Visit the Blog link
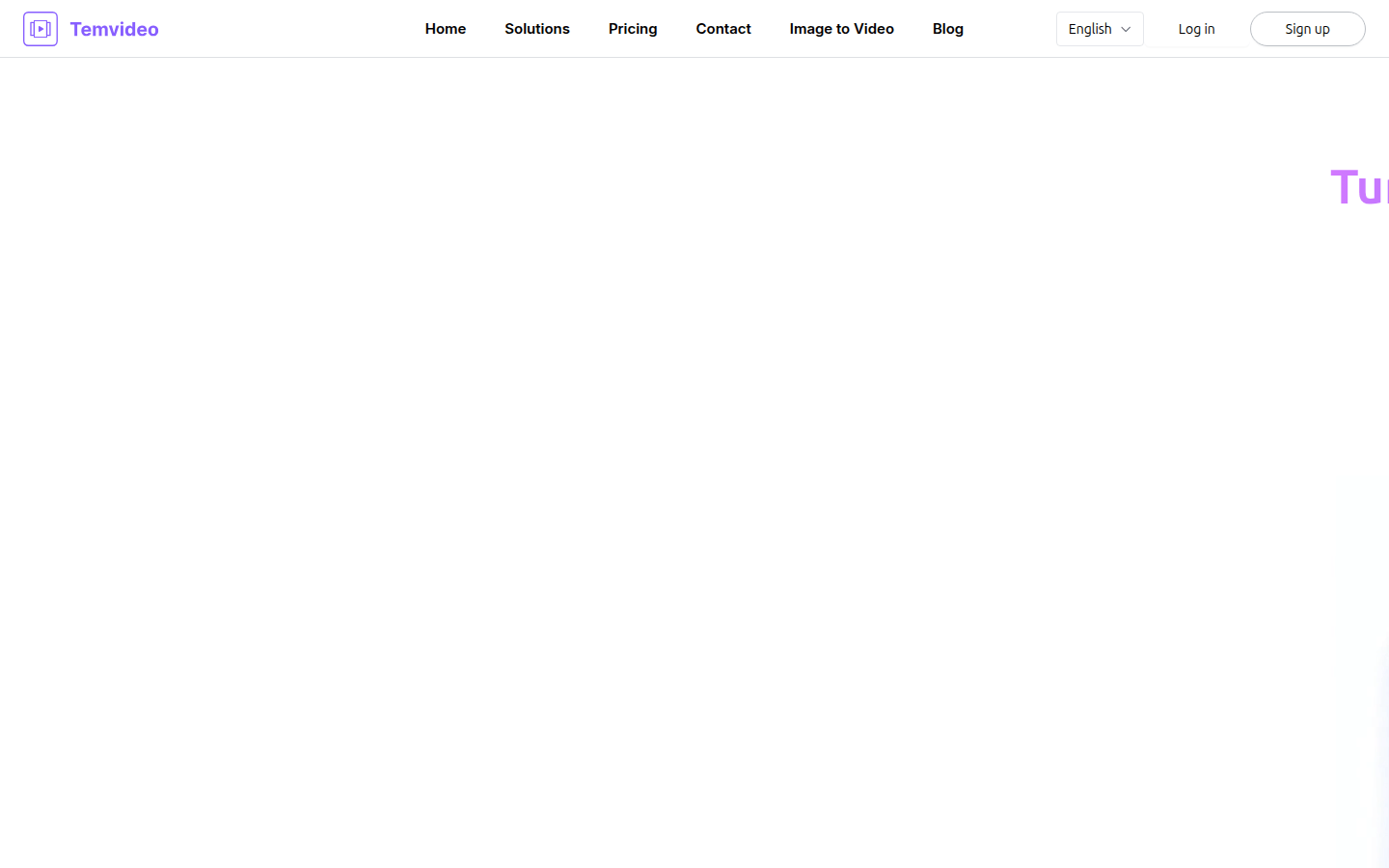1389x868 pixels. (x=948, y=29)
